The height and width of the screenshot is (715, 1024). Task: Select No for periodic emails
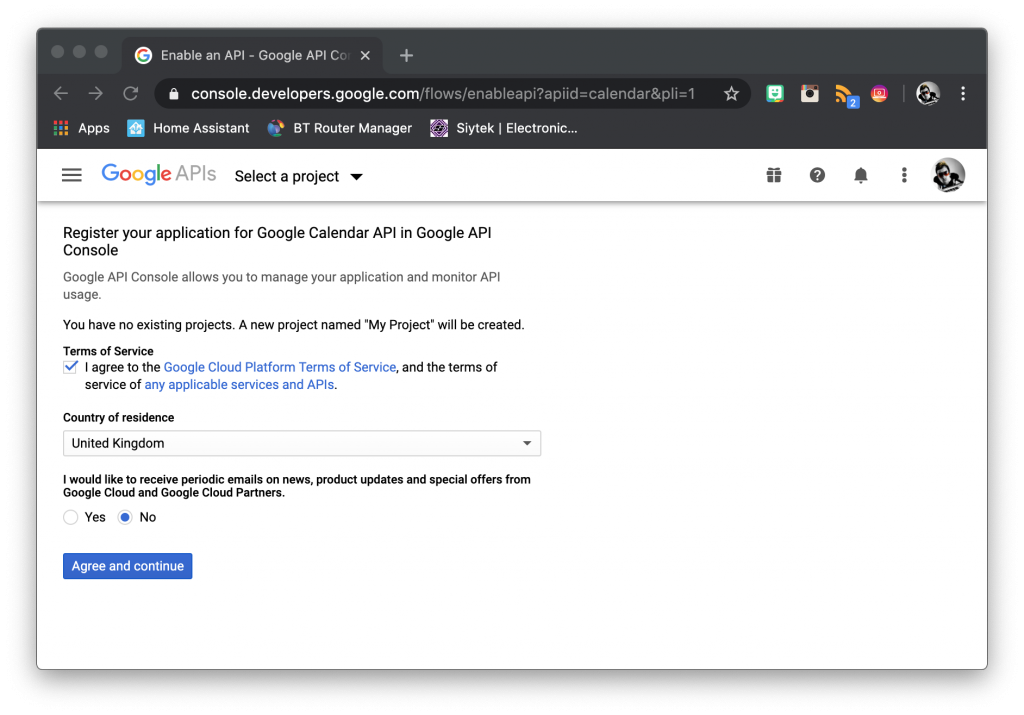(125, 517)
